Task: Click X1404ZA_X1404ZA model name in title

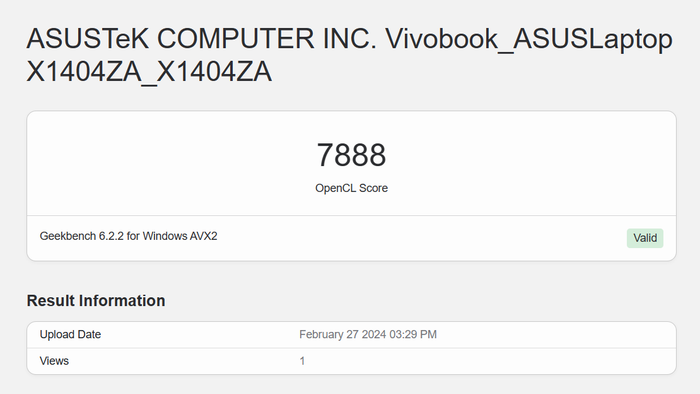Action: click(149, 72)
